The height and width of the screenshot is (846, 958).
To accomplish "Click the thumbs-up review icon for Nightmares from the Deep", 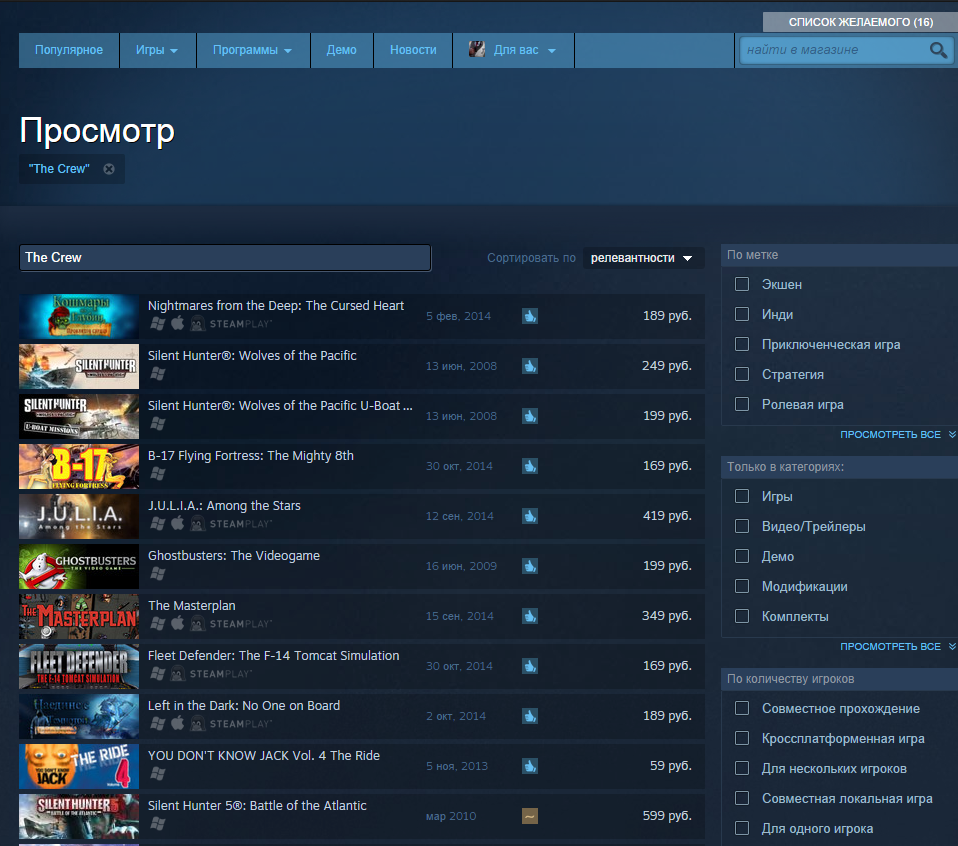I will coord(530,316).
